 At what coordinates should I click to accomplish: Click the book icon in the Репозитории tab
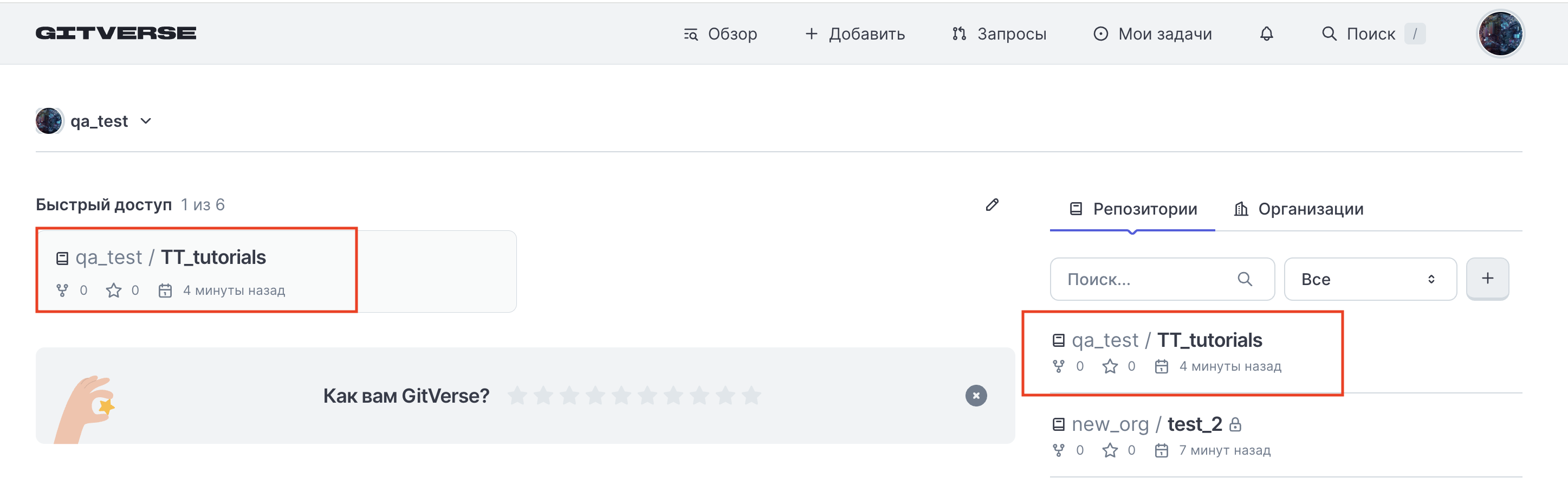(x=1075, y=209)
